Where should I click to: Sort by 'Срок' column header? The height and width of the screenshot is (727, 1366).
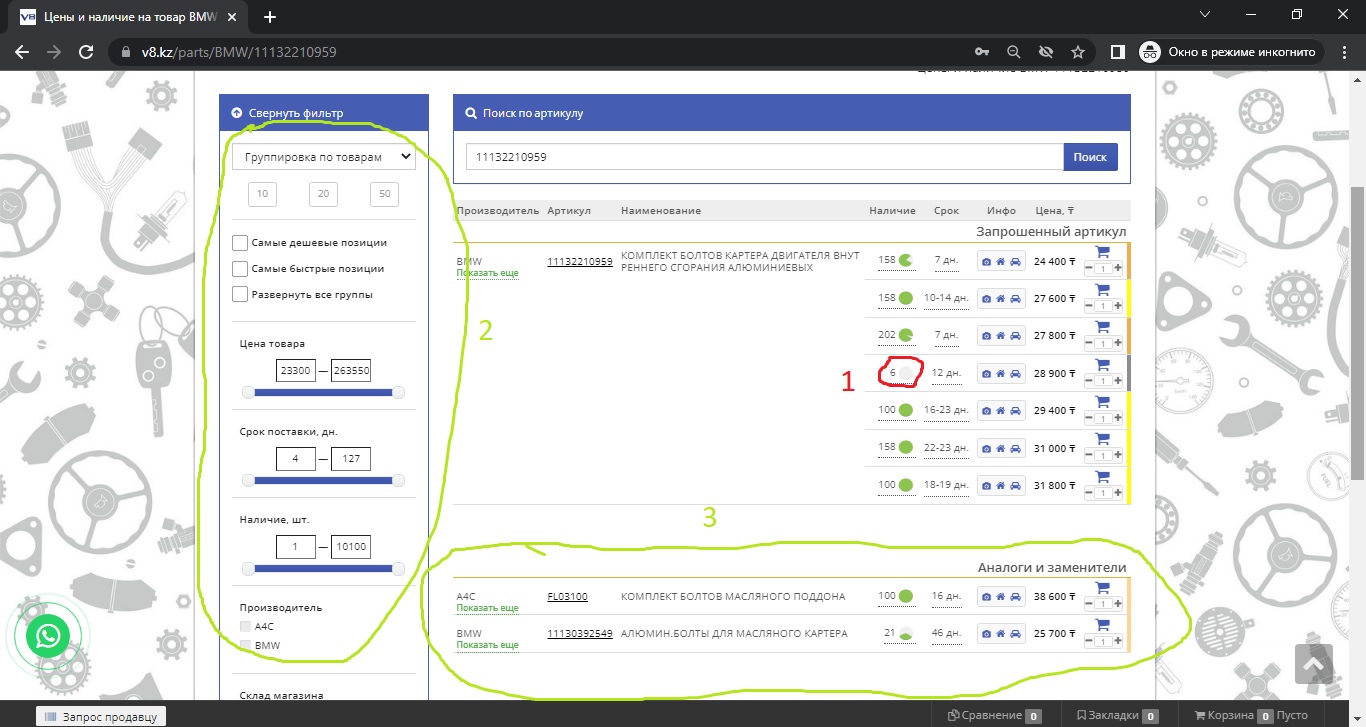[x=946, y=211]
